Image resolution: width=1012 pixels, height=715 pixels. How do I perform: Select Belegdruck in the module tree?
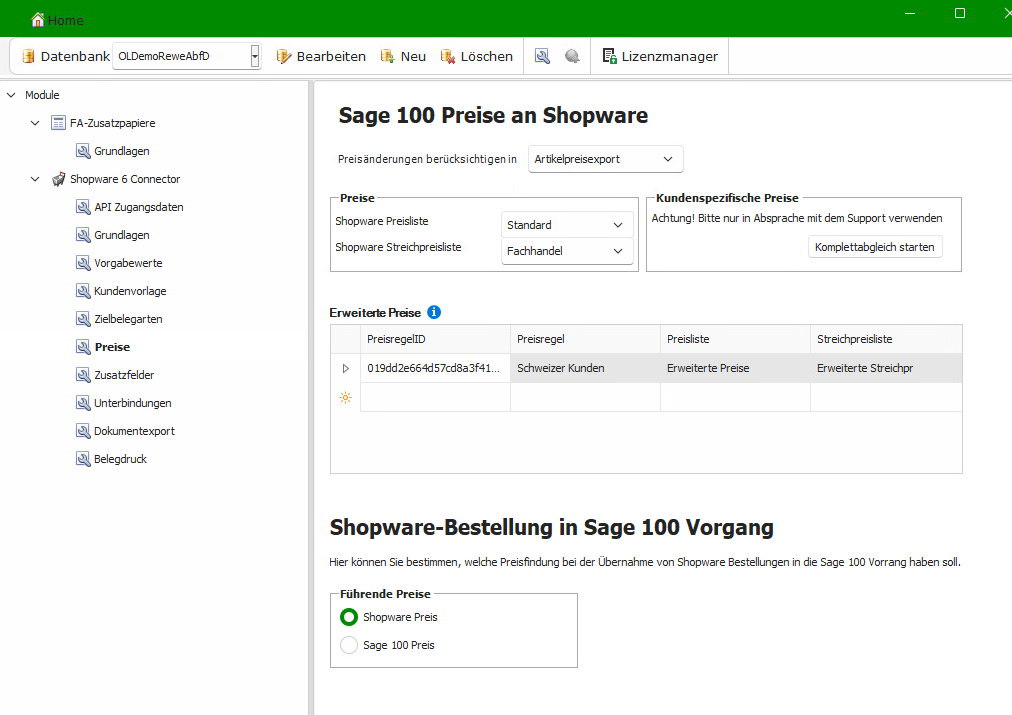click(x=121, y=459)
